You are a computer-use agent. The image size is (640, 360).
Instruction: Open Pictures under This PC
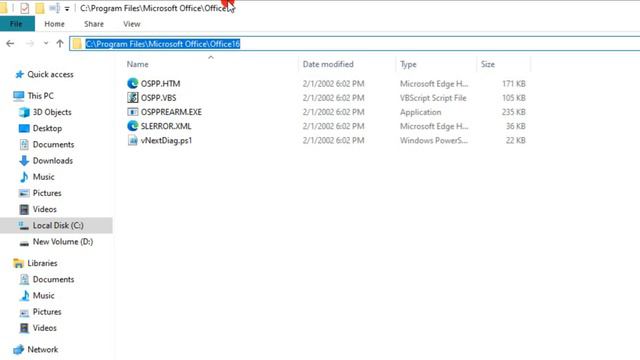pos(47,193)
